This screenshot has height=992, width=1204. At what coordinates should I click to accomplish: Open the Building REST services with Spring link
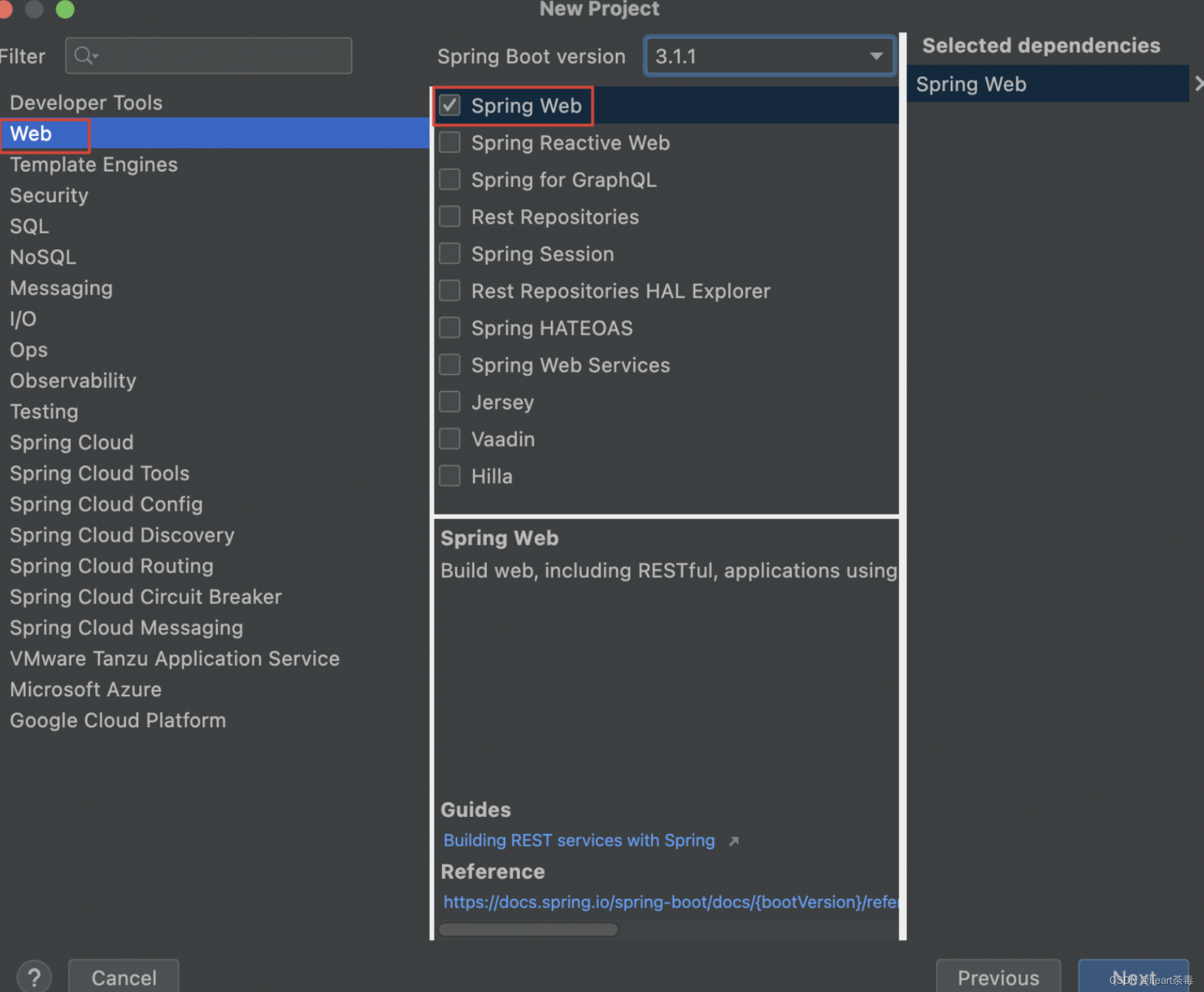point(578,840)
